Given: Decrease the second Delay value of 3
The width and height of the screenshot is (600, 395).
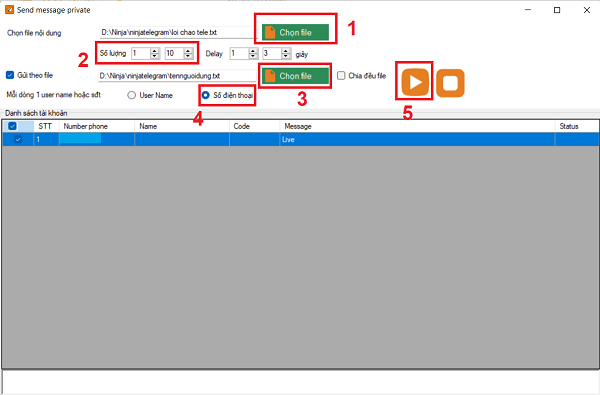Looking at the screenshot, I should tap(286, 56).
